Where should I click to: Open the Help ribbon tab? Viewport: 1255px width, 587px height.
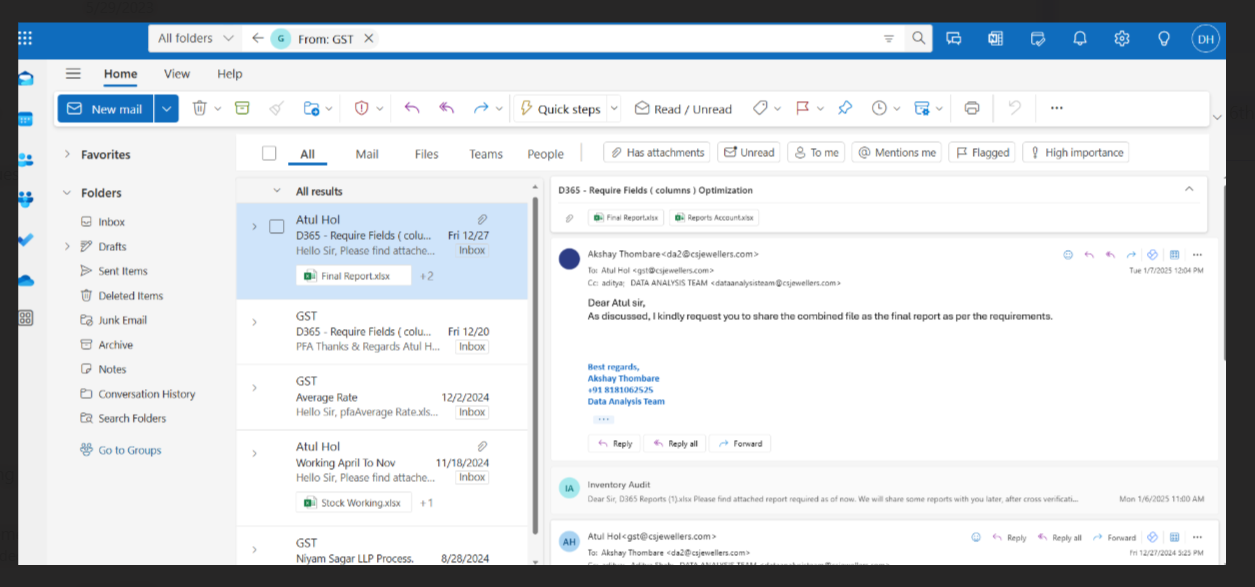click(230, 73)
